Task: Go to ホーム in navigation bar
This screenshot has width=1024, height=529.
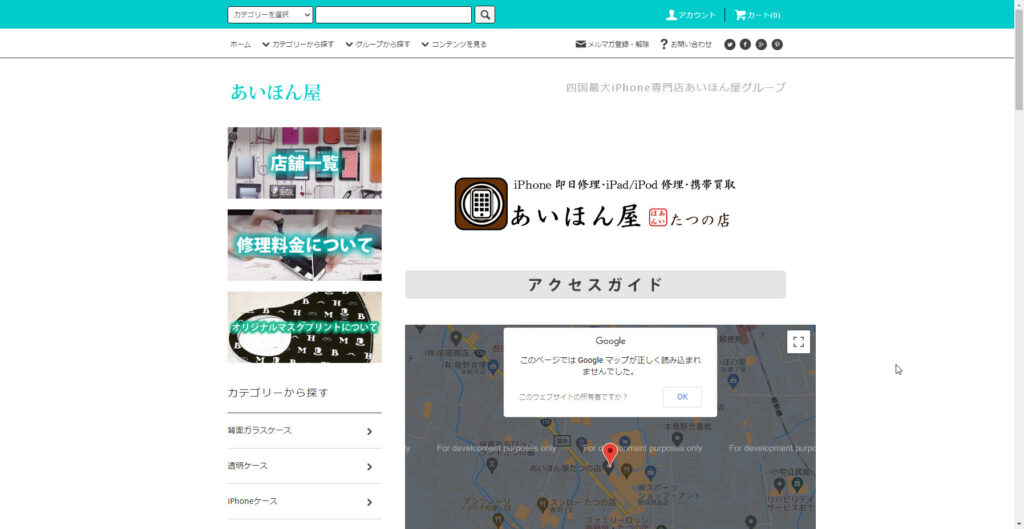Action: point(240,44)
